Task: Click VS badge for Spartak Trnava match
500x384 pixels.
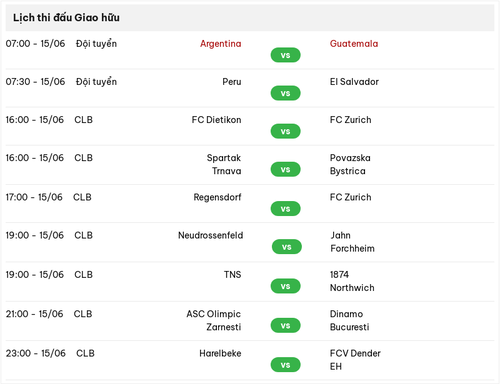Action: (x=285, y=169)
